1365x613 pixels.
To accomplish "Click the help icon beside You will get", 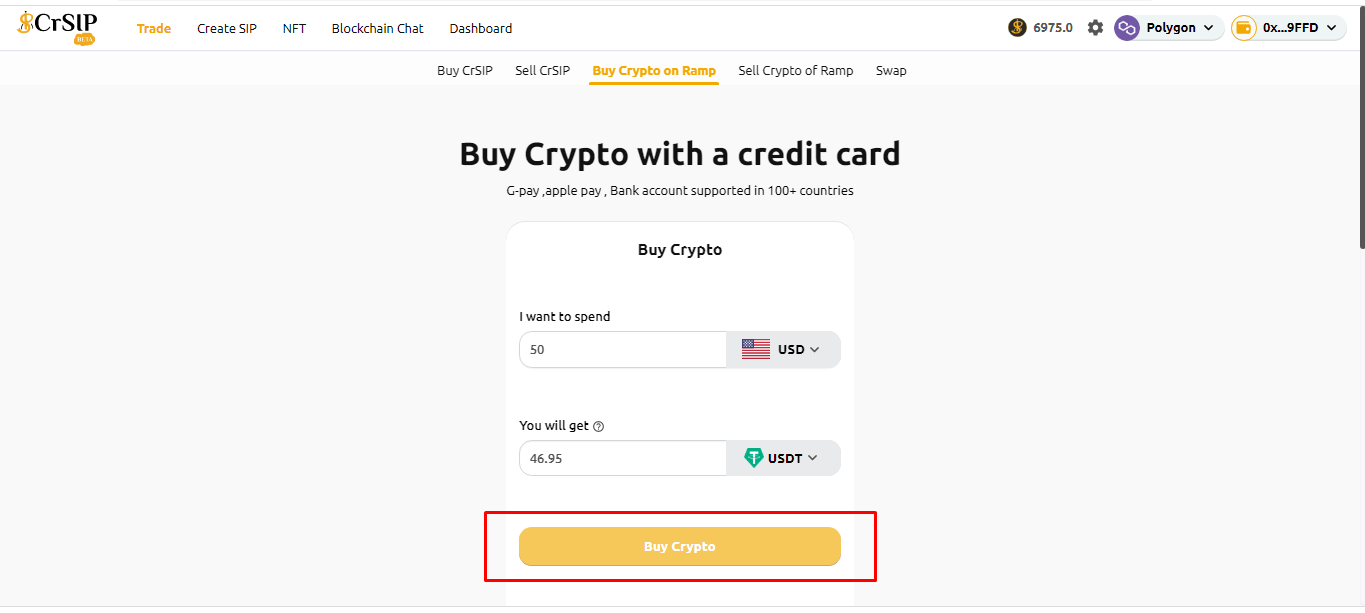I will 599,426.
